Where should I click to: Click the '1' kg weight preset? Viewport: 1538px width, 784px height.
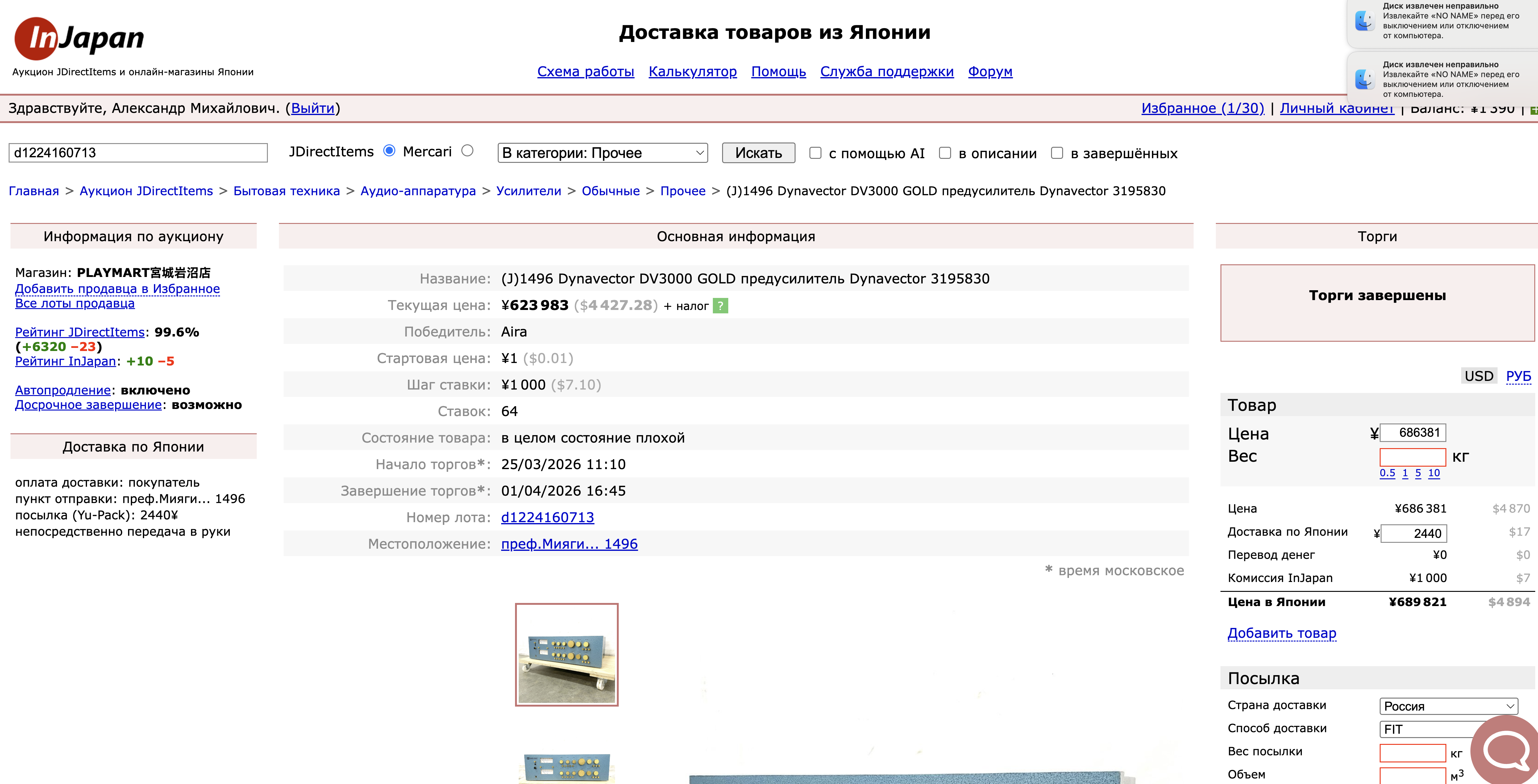pos(1405,473)
